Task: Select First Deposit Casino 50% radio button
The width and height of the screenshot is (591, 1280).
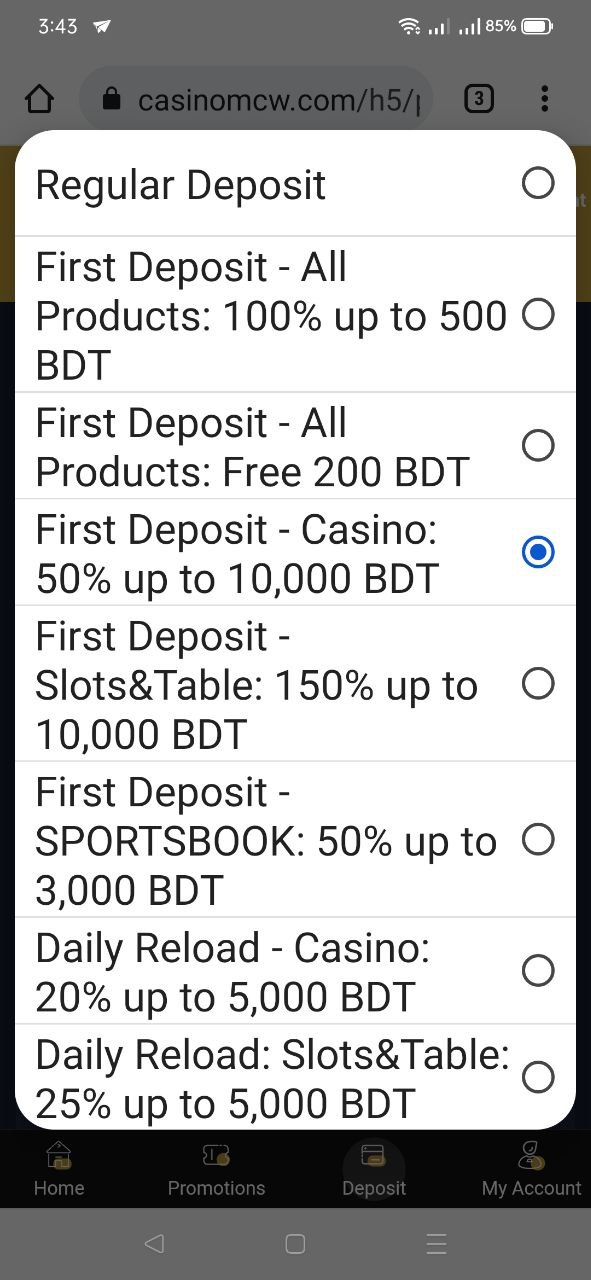Action: click(538, 552)
